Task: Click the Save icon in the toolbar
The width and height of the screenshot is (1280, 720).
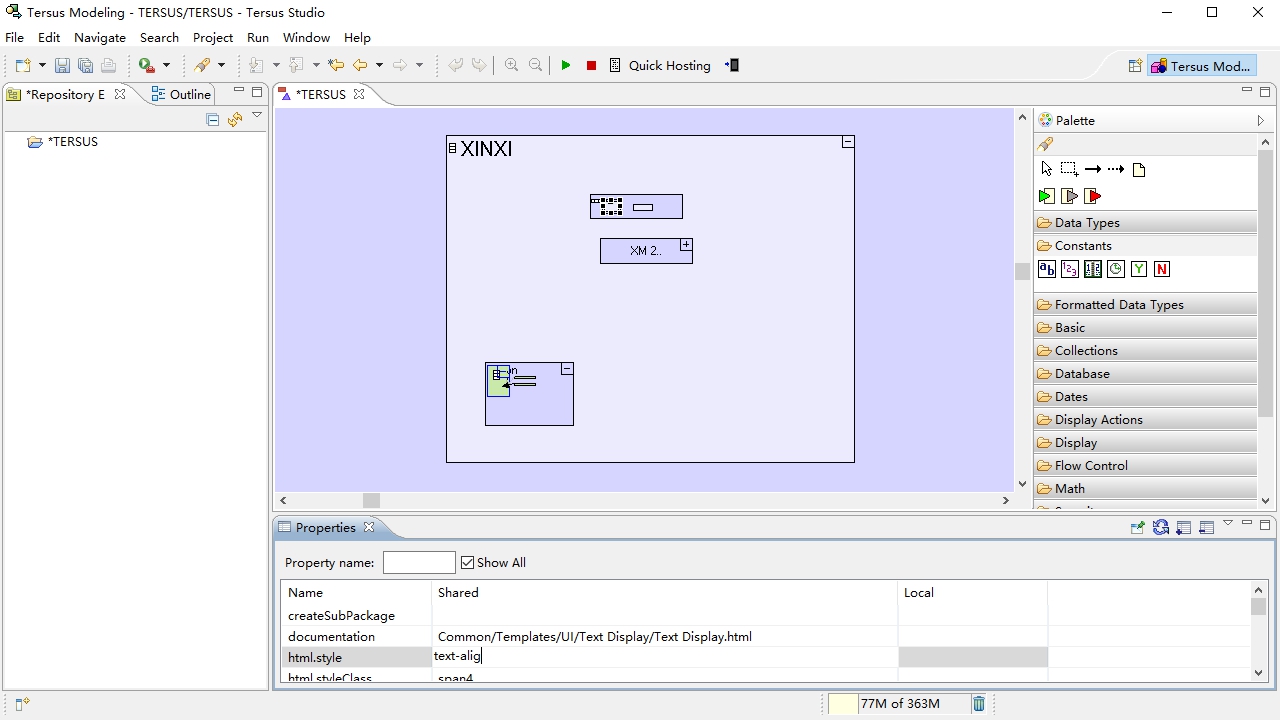Action: pyautogui.click(x=62, y=66)
